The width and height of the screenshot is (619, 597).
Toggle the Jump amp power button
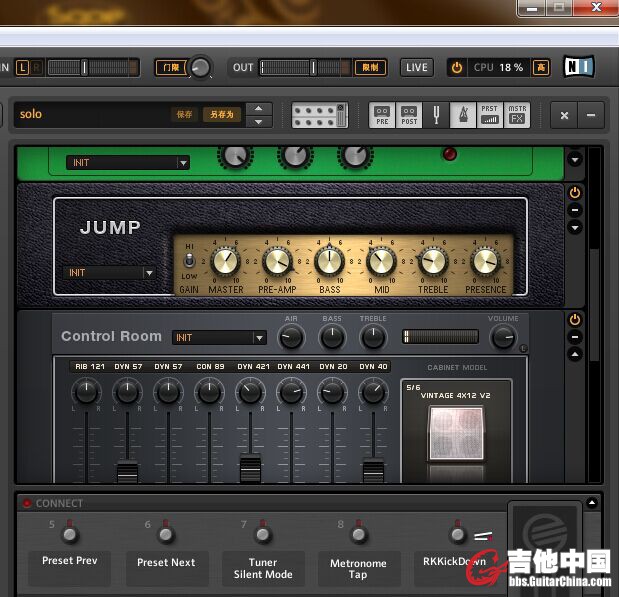575,193
